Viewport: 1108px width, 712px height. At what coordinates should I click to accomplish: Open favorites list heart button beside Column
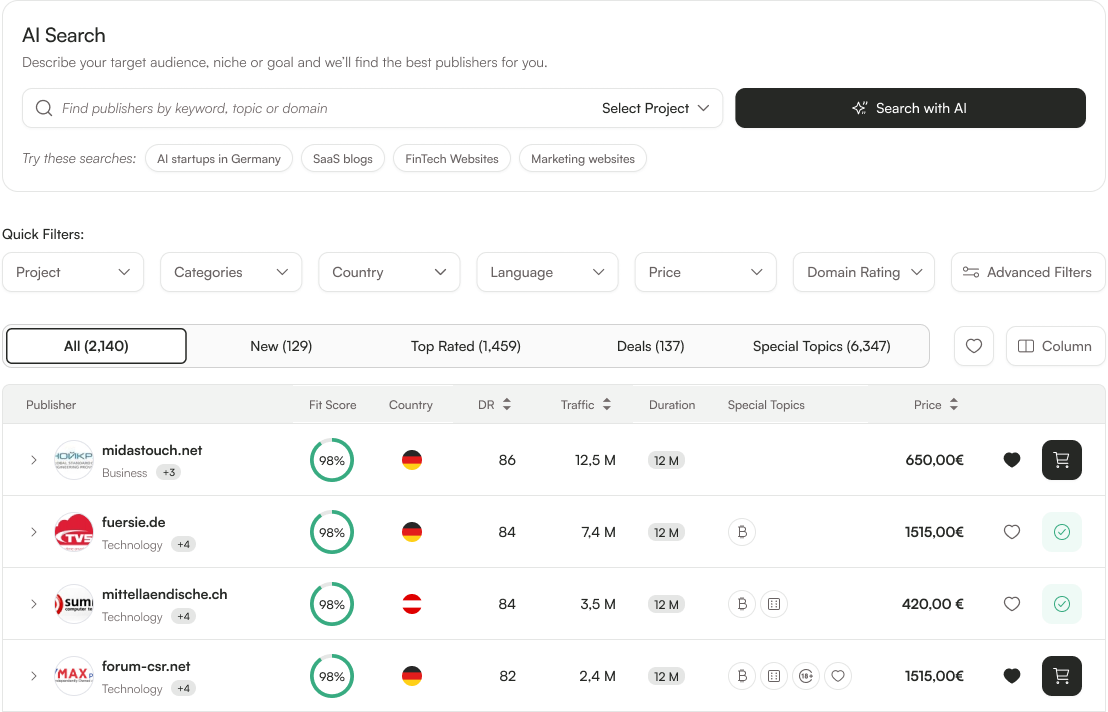click(974, 346)
